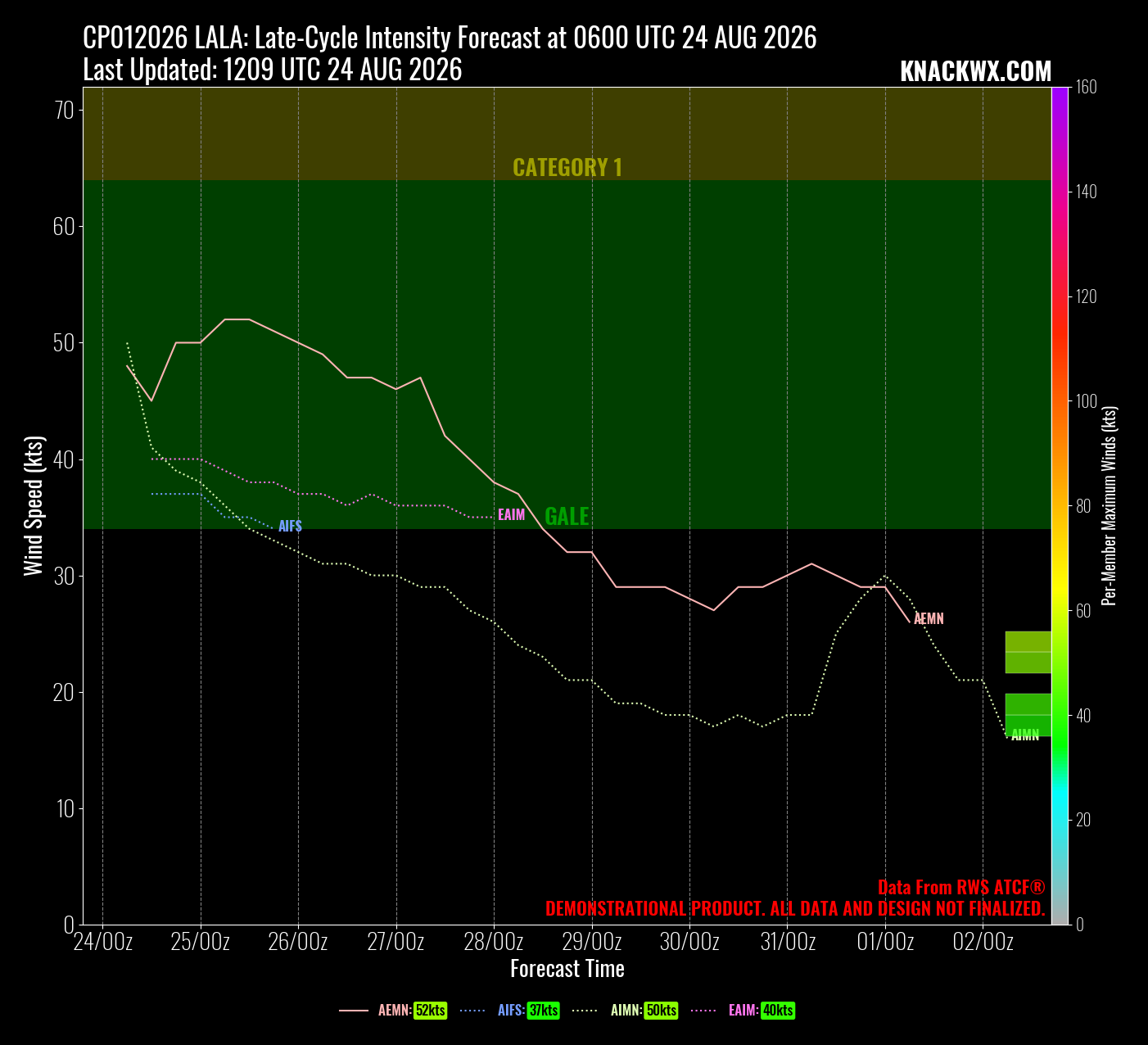Click the 70 tick on the wind speed axis
The width and height of the screenshot is (1148, 1045).
[x=64, y=110]
